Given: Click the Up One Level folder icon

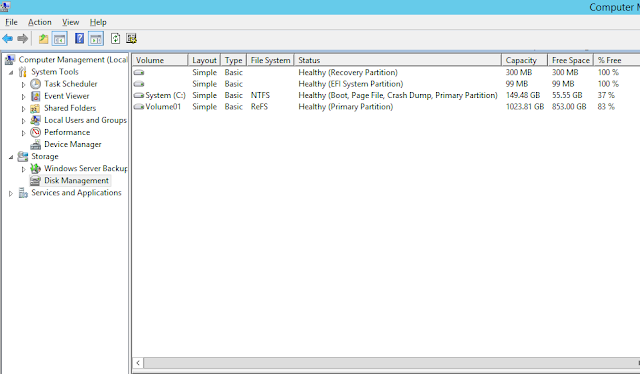Looking at the screenshot, I should point(43,39).
